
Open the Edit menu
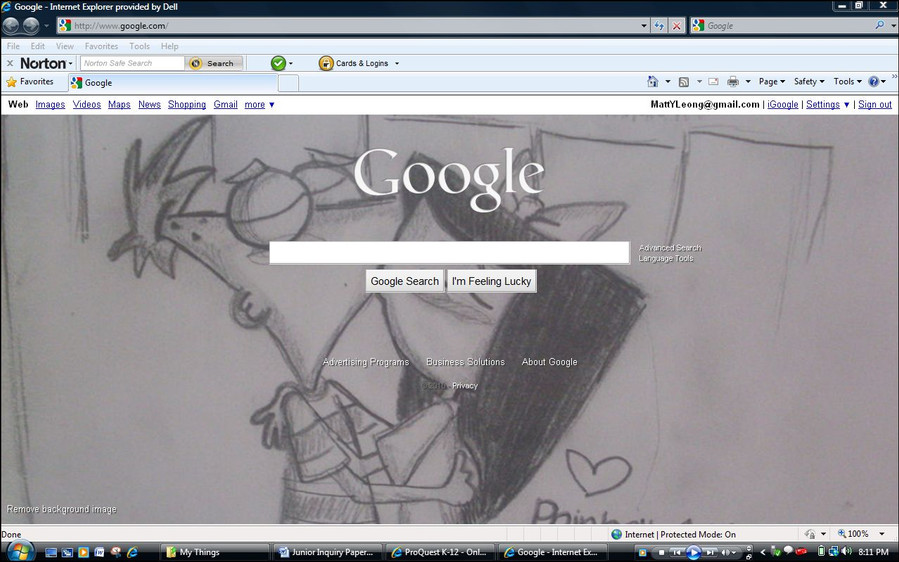[x=38, y=46]
